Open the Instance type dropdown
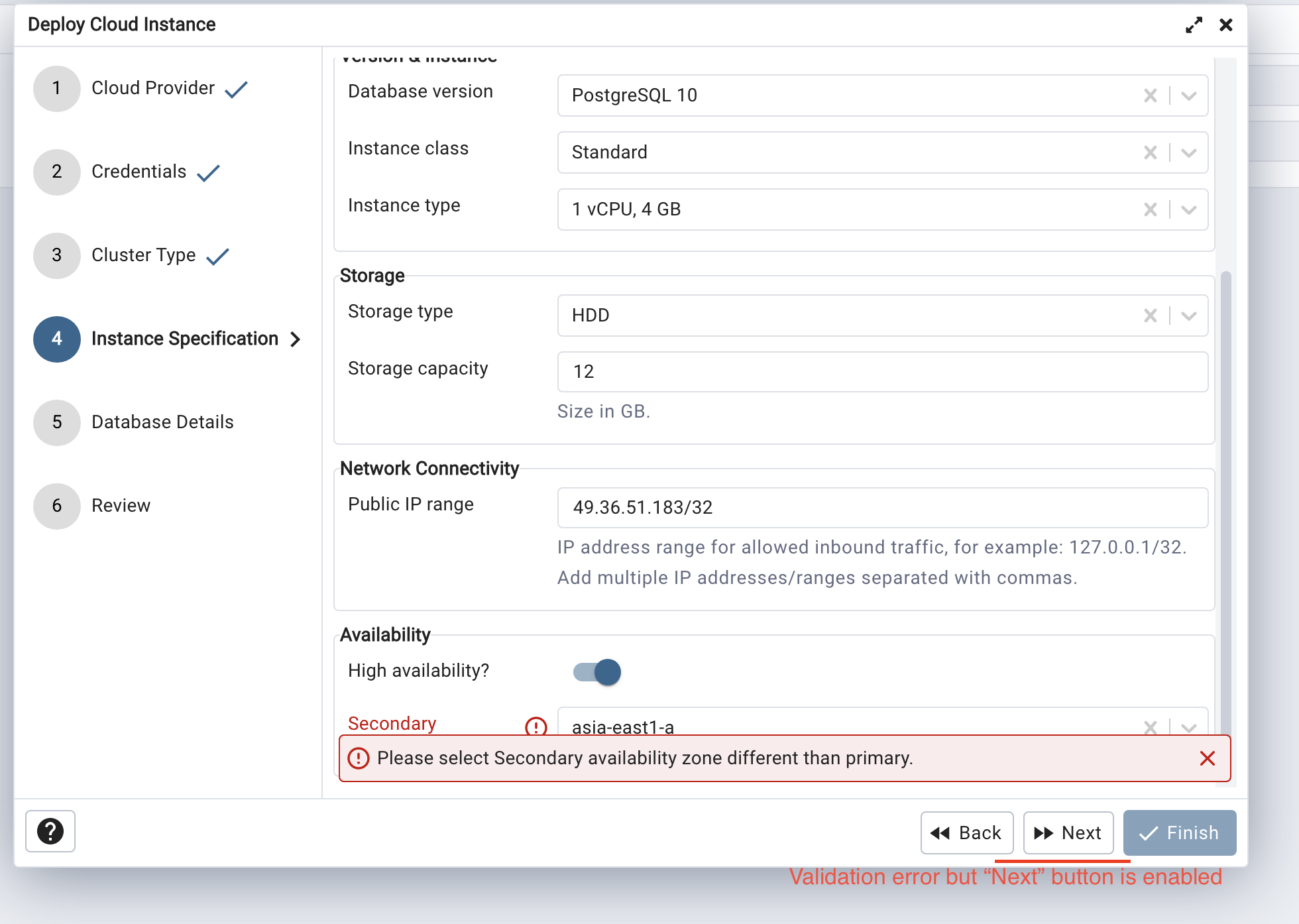The height and width of the screenshot is (924, 1299). click(1188, 209)
